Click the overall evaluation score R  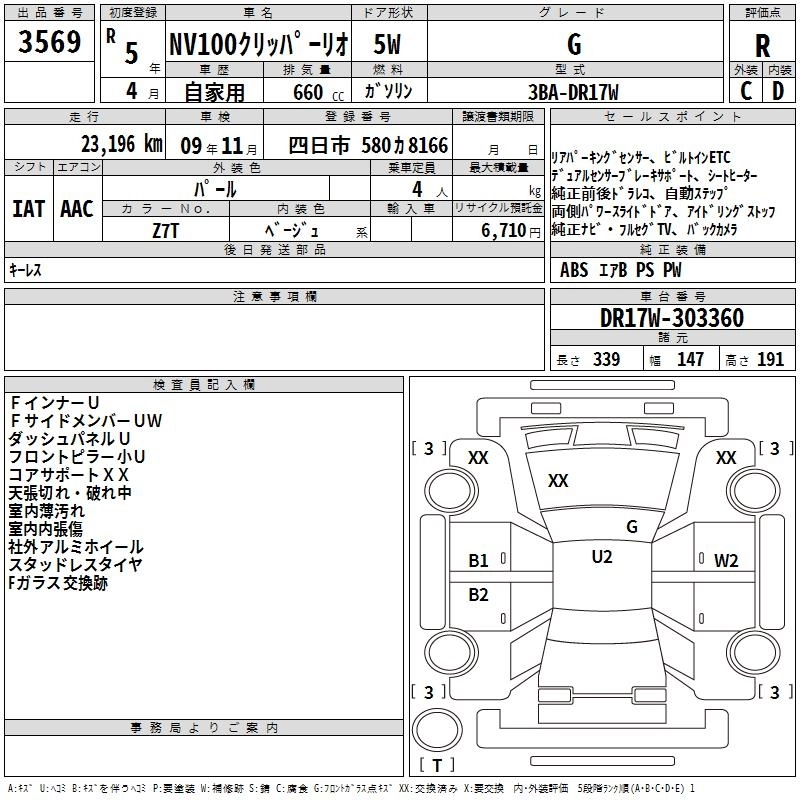[x=762, y=46]
